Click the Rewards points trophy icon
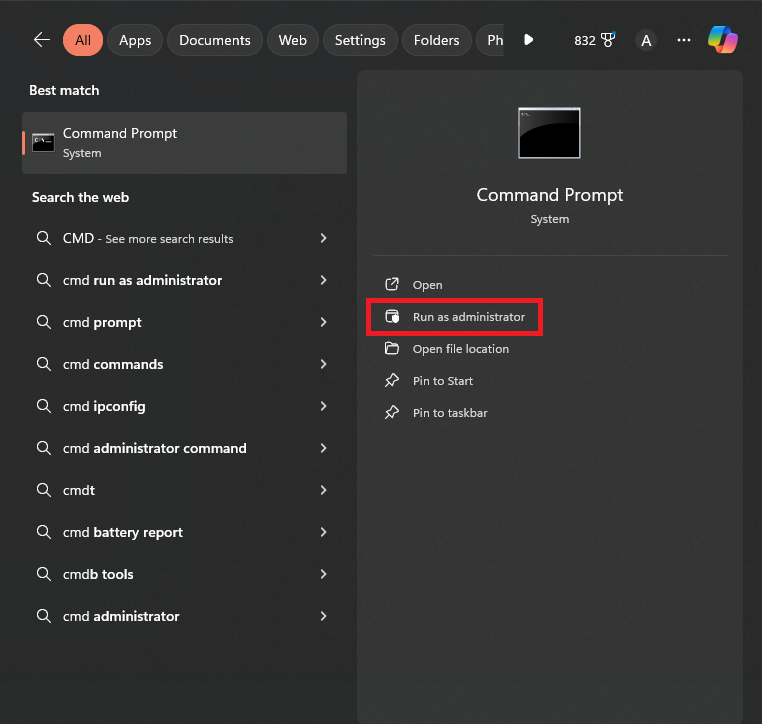The height and width of the screenshot is (724, 762). [x=607, y=40]
